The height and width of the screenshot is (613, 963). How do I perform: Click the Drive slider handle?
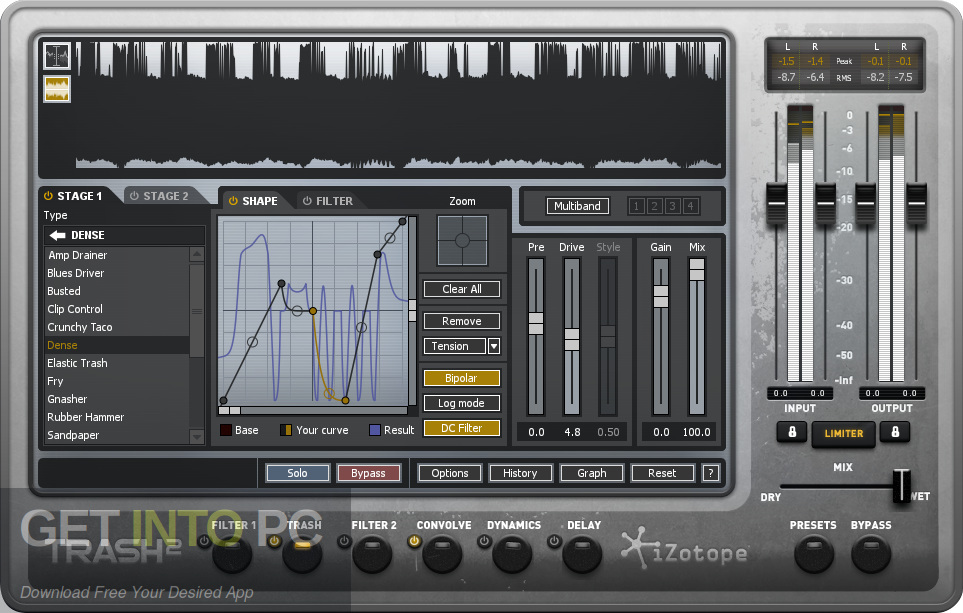point(572,339)
